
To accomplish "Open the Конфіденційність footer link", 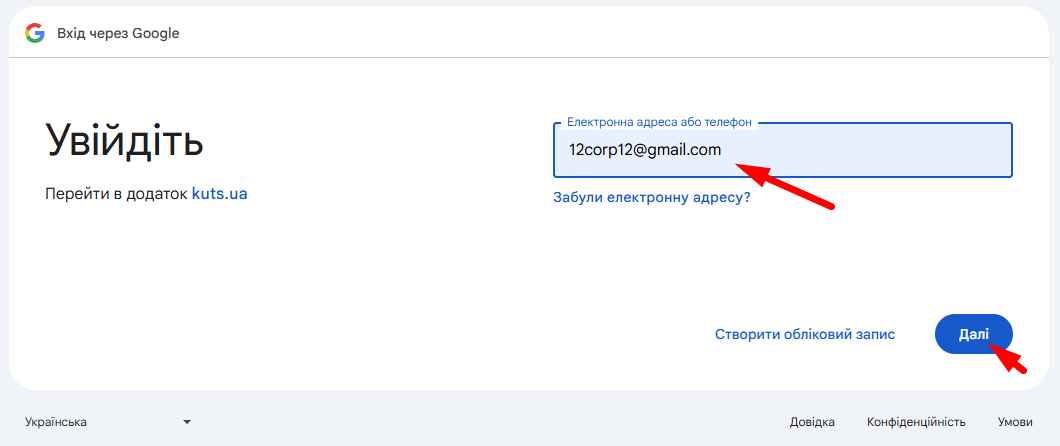I will point(915,422).
